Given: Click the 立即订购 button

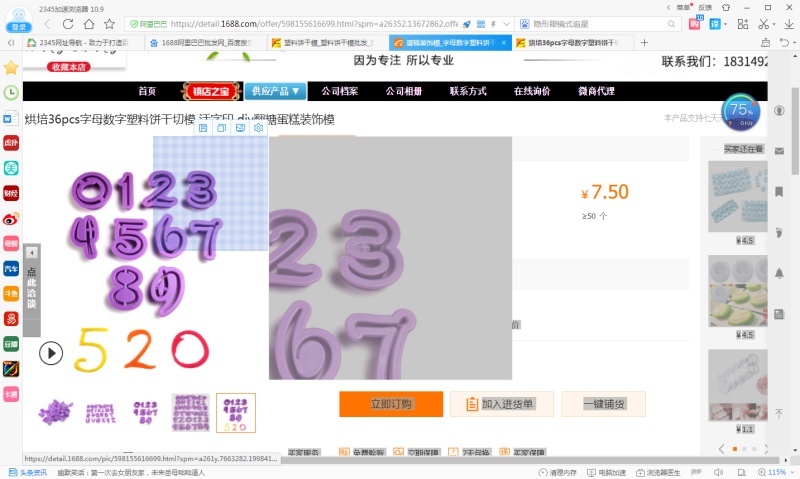Looking at the screenshot, I should tap(391, 404).
